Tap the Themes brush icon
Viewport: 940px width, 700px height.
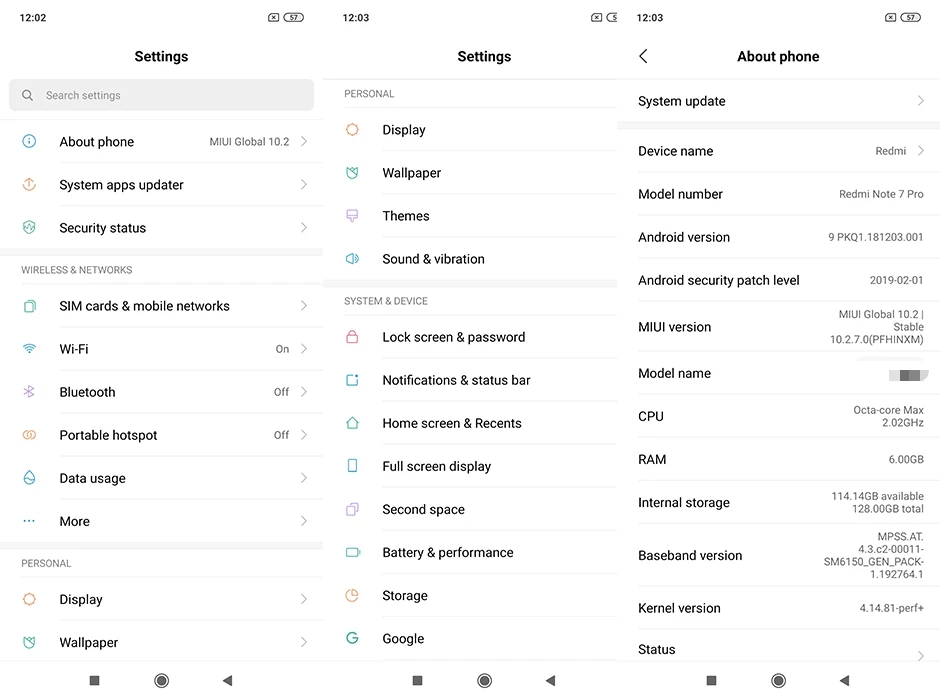(x=352, y=216)
